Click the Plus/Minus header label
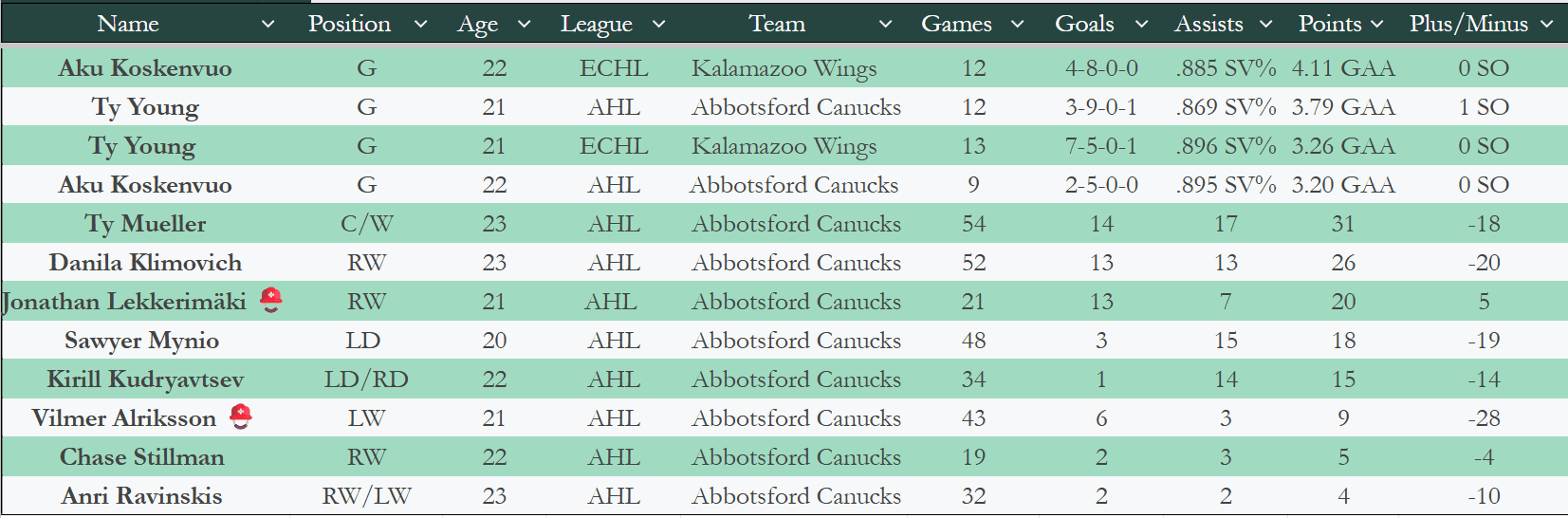Screen dimensions: 1568x518 tap(1467, 24)
